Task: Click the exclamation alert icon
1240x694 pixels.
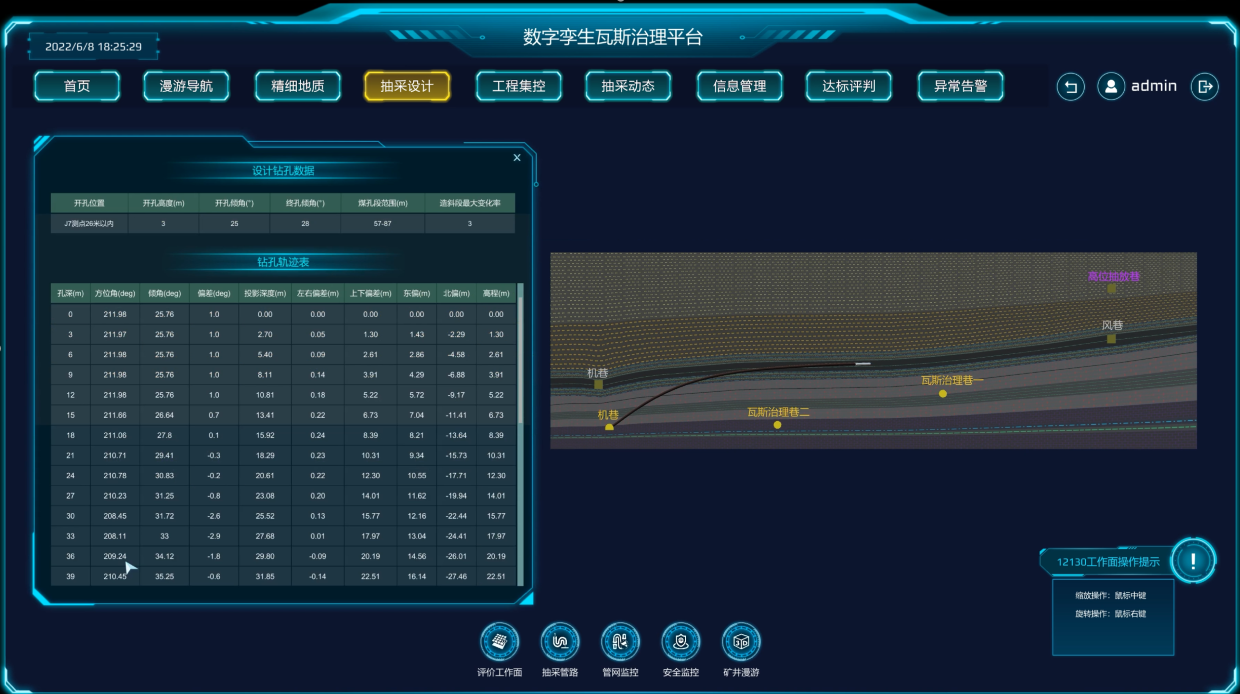Action: coord(1193,560)
